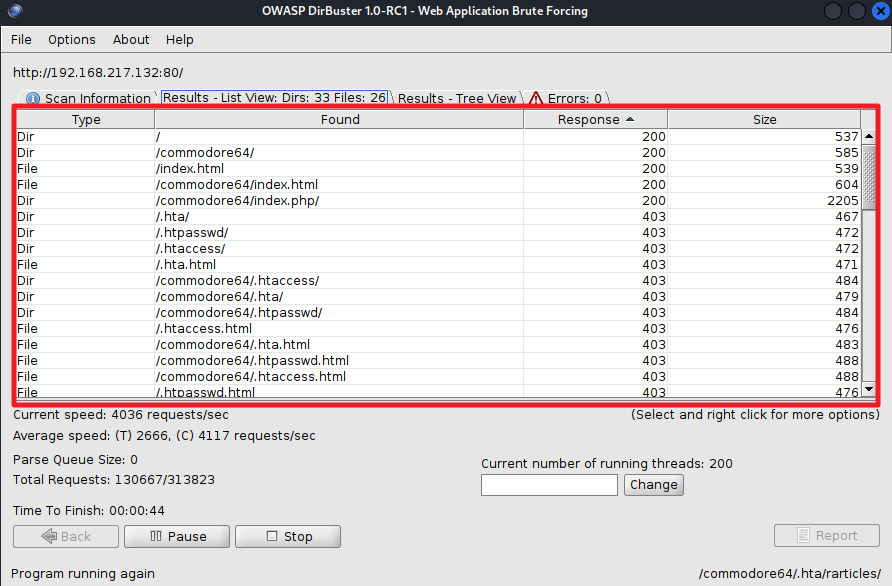Viewport: 892px width, 586px height.
Task: Click the Change threads button
Action: pos(654,485)
